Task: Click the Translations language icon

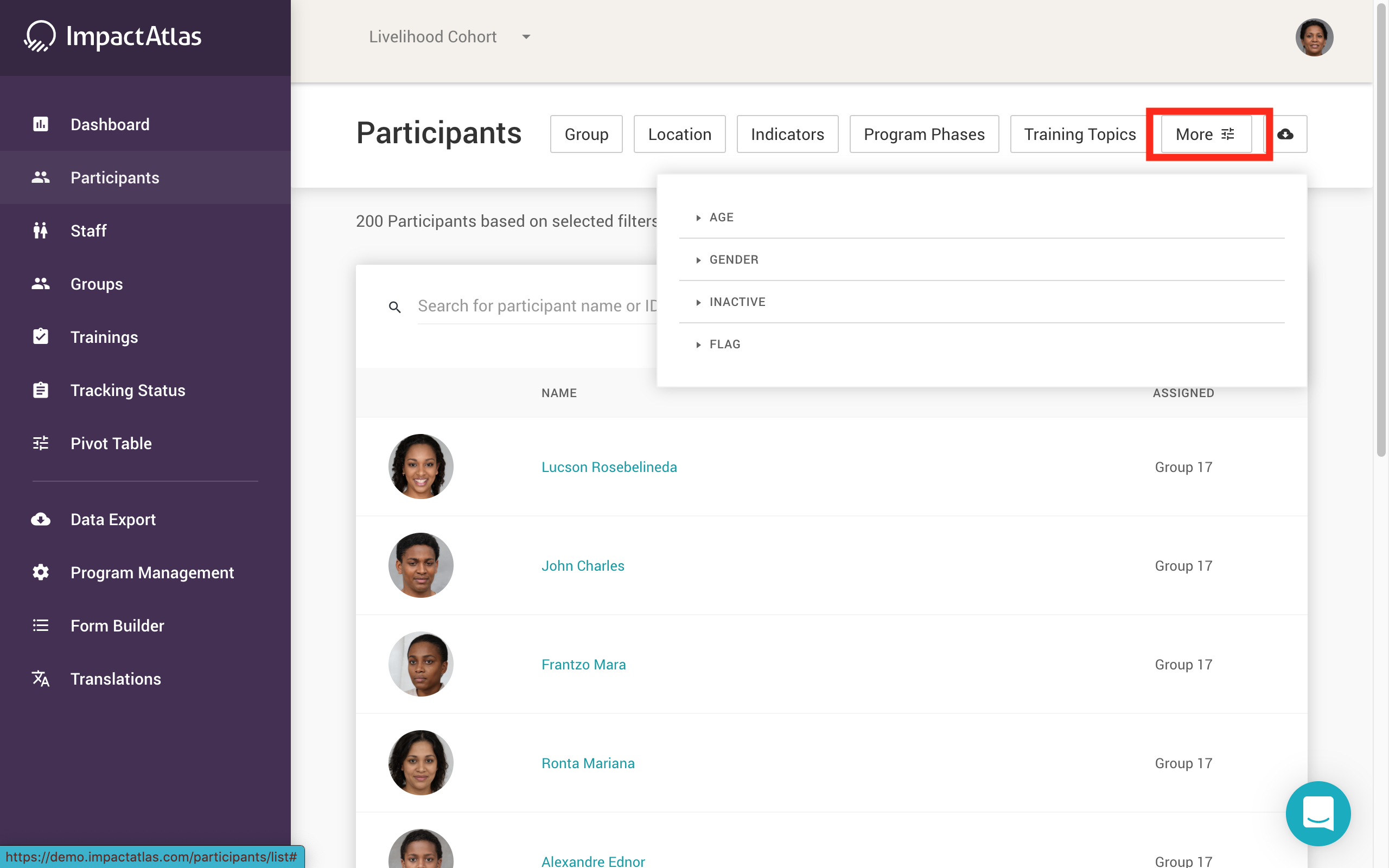Action: [x=40, y=679]
